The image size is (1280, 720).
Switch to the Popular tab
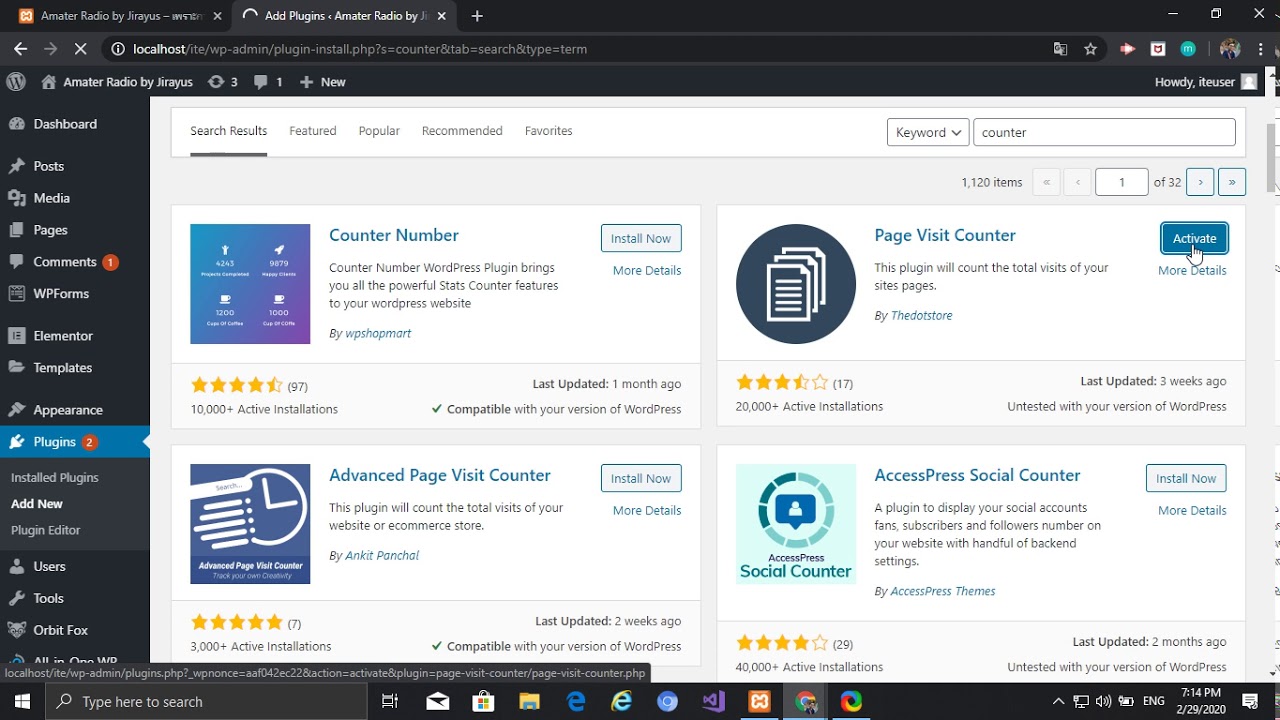379,131
